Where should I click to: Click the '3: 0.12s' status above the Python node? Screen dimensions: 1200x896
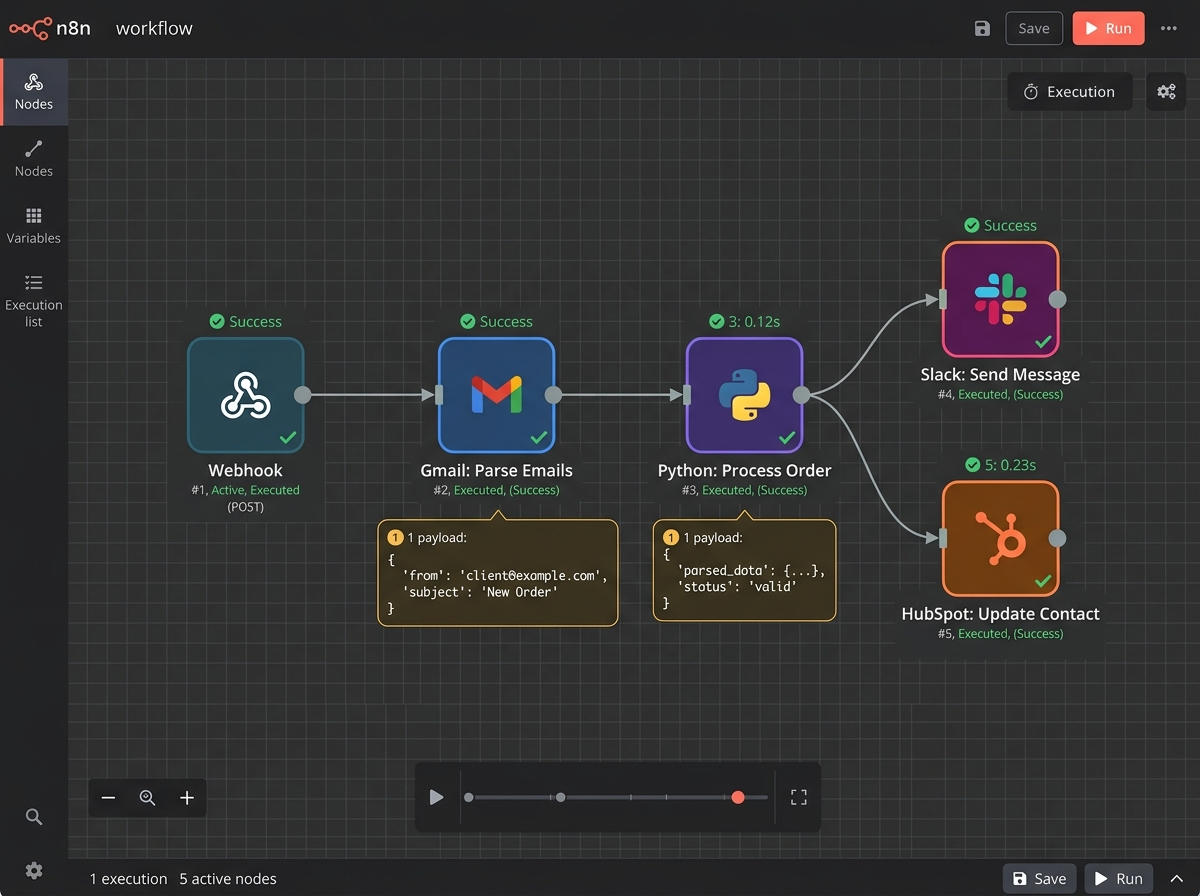745,321
